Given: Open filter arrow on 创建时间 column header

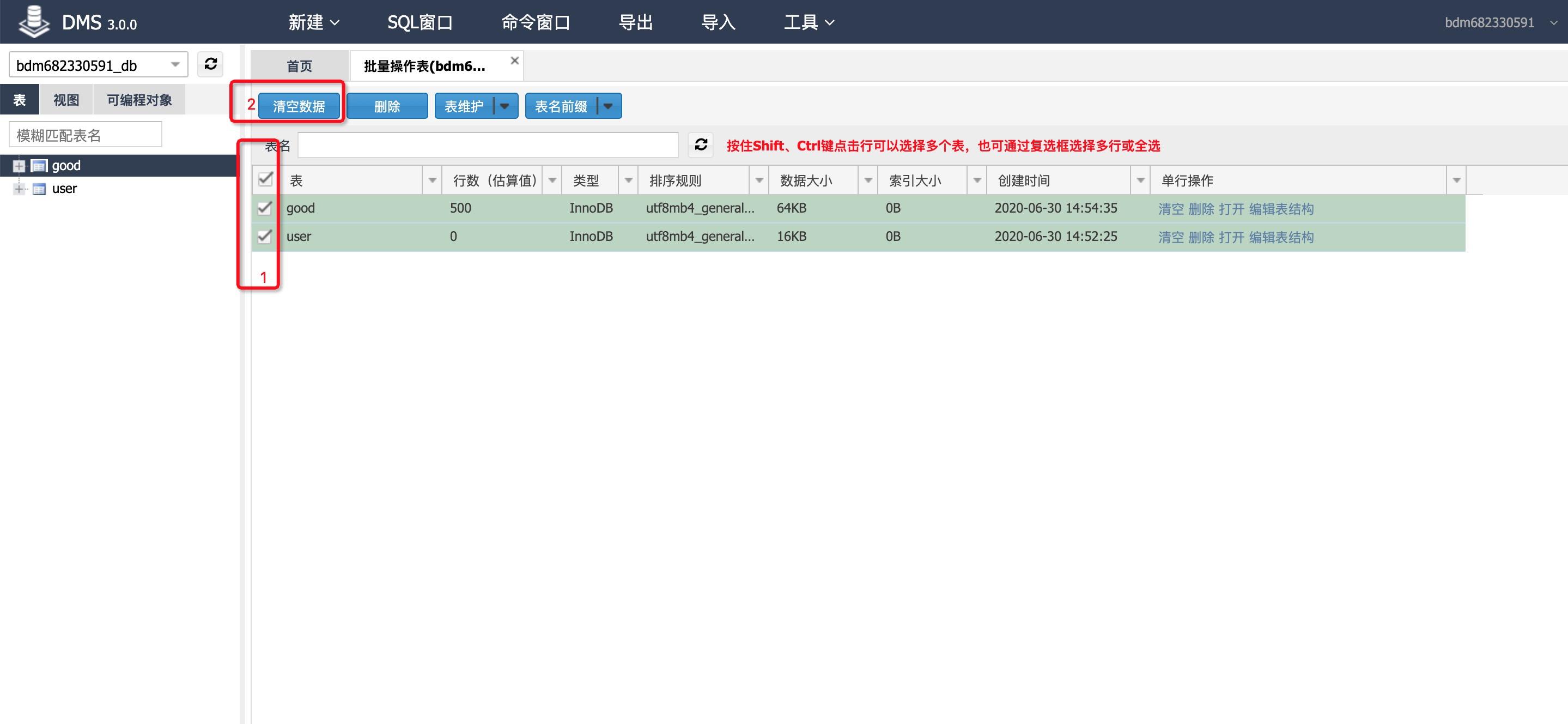Looking at the screenshot, I should tap(1140, 180).
